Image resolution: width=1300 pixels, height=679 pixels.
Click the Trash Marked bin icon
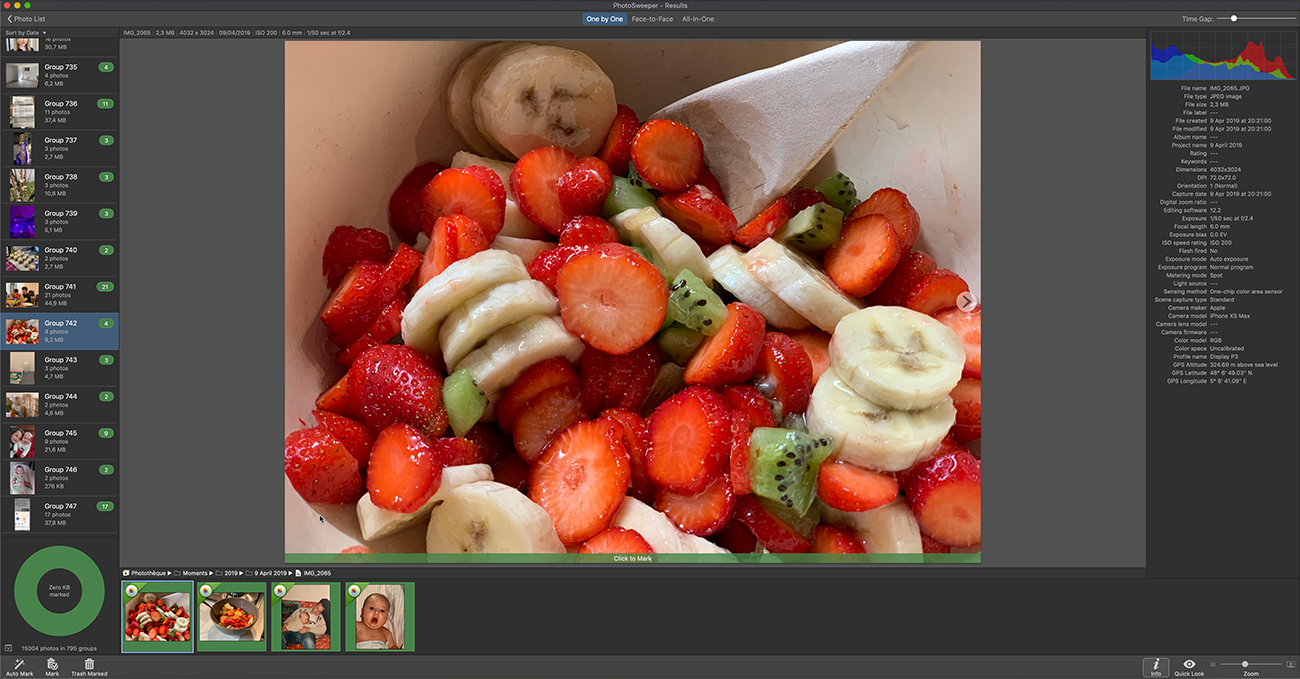click(x=89, y=664)
